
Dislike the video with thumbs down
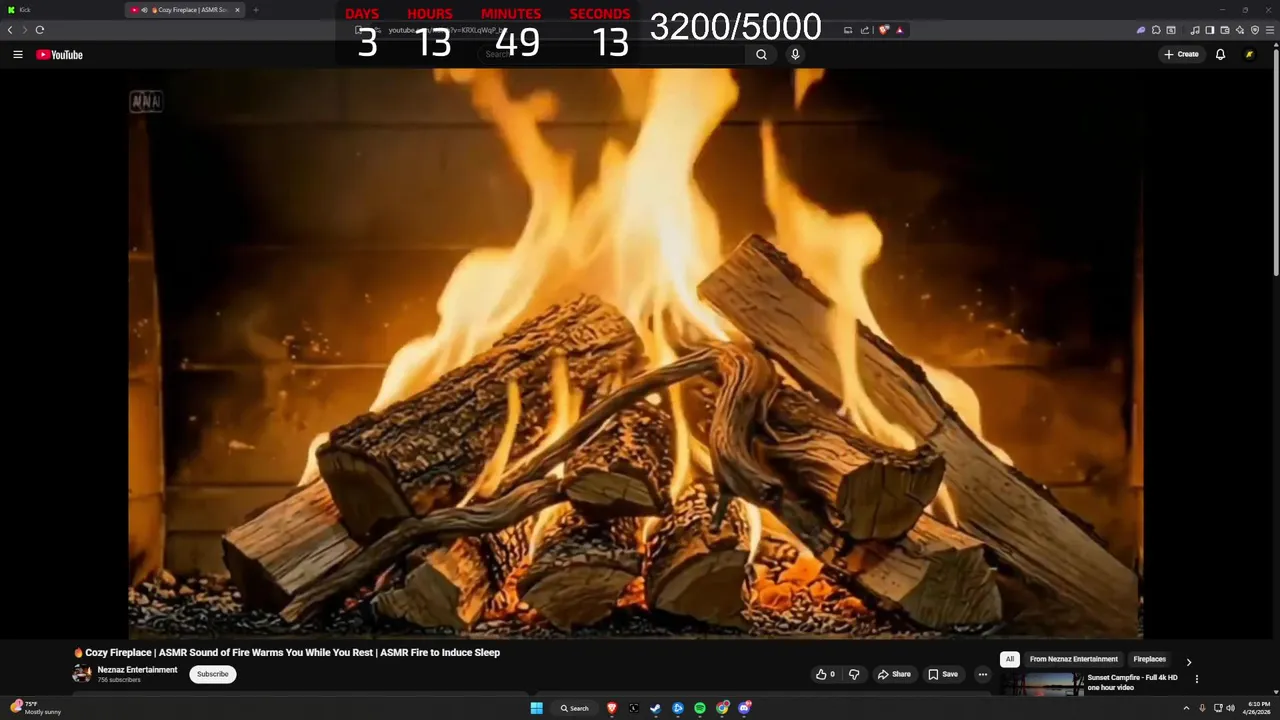(854, 674)
